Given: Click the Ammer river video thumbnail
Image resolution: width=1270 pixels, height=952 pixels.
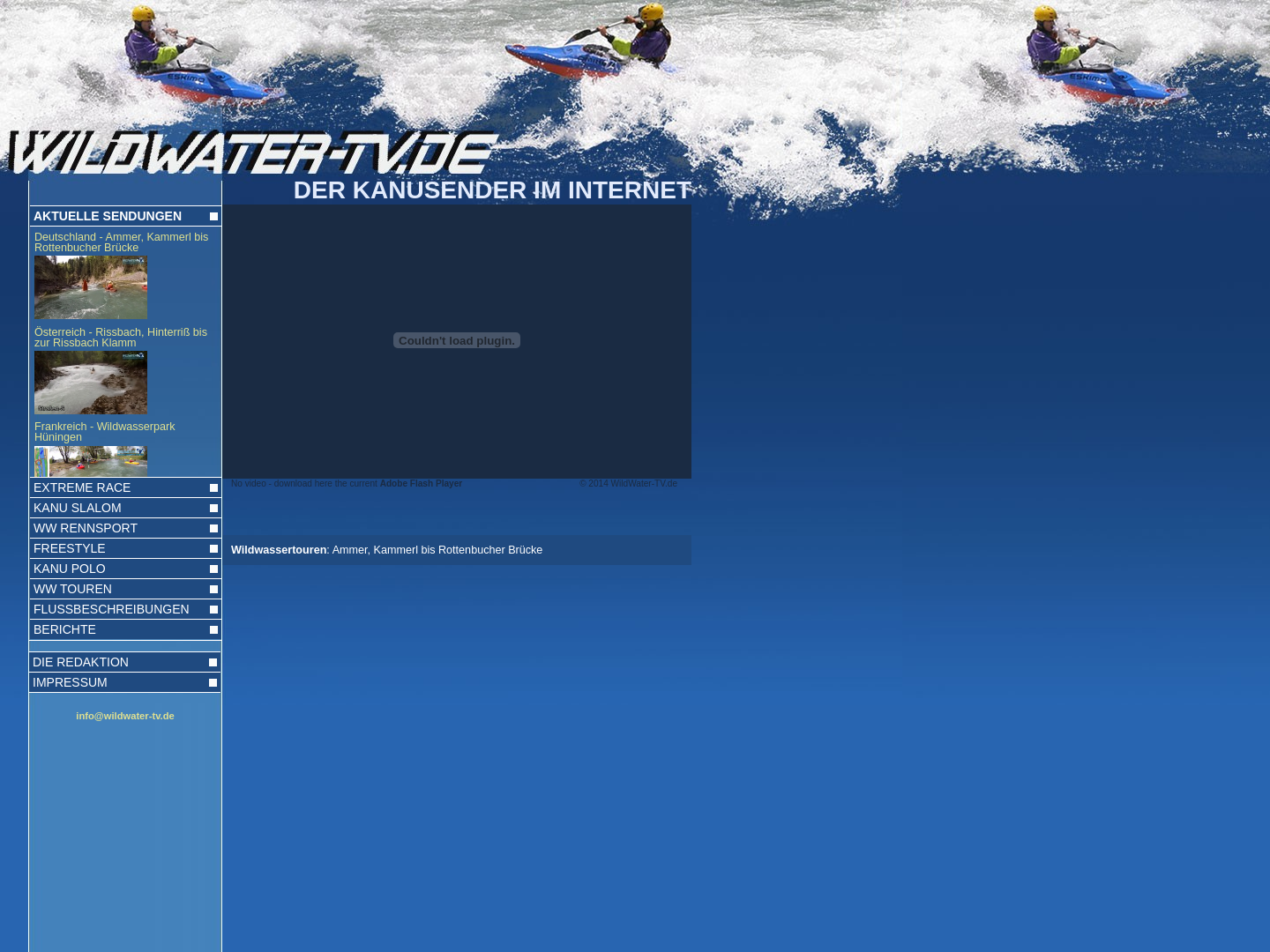Looking at the screenshot, I should click(x=91, y=287).
